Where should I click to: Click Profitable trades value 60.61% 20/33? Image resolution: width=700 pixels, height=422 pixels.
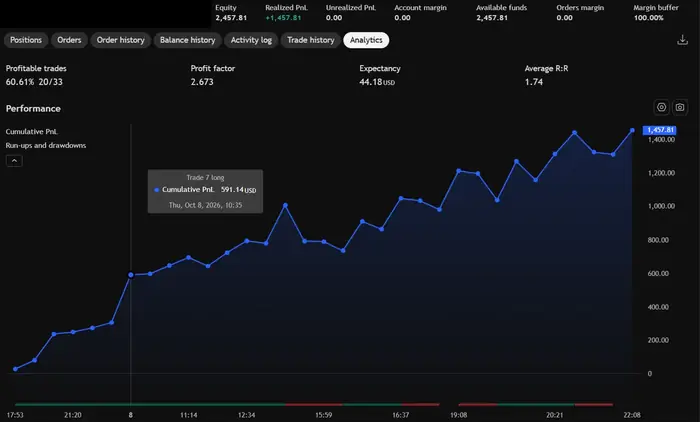pyautogui.click(x=34, y=82)
